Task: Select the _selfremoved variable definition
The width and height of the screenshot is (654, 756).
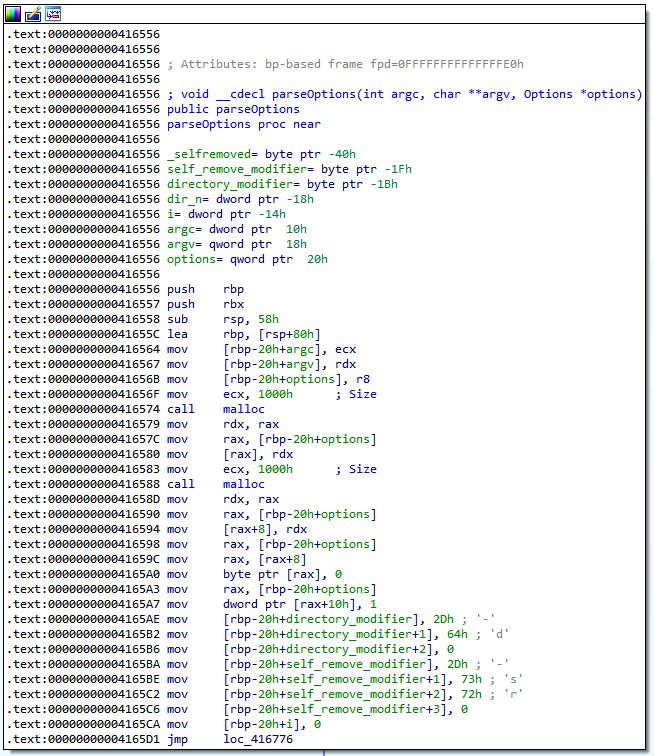Action: coord(261,154)
